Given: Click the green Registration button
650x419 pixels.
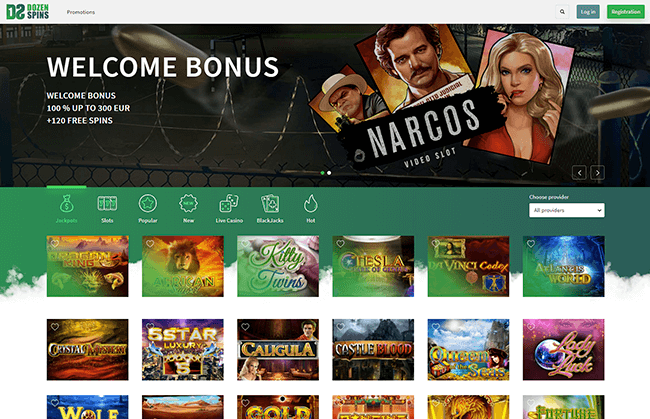Looking at the screenshot, I should [626, 12].
